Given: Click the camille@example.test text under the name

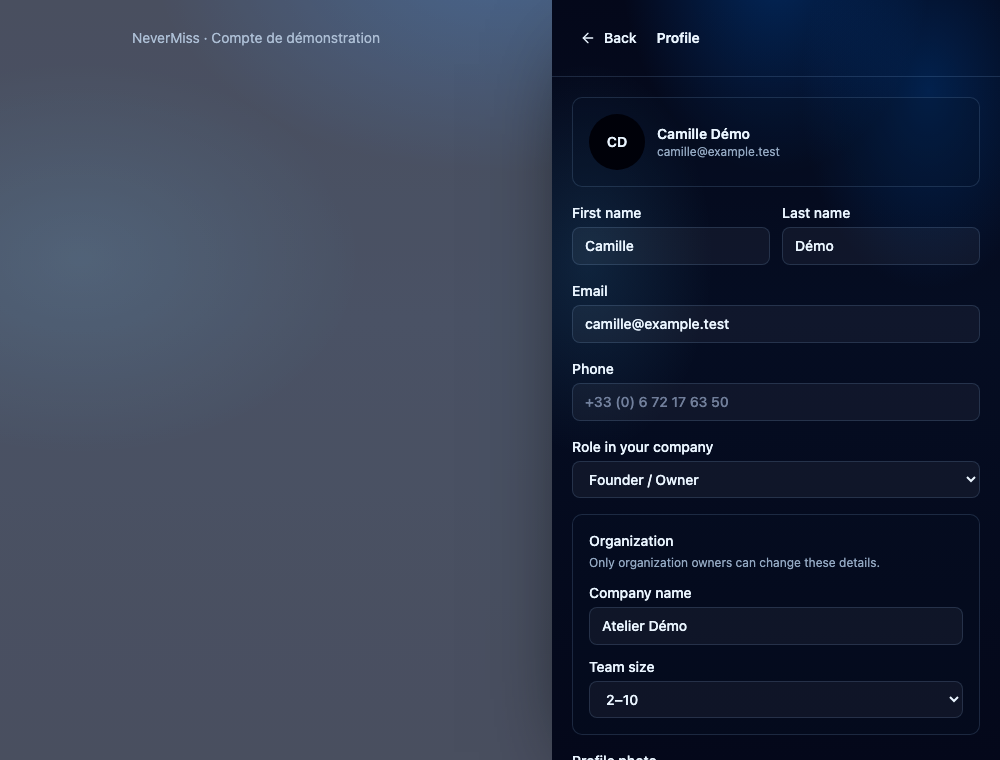Looking at the screenshot, I should pyautogui.click(x=718, y=152).
